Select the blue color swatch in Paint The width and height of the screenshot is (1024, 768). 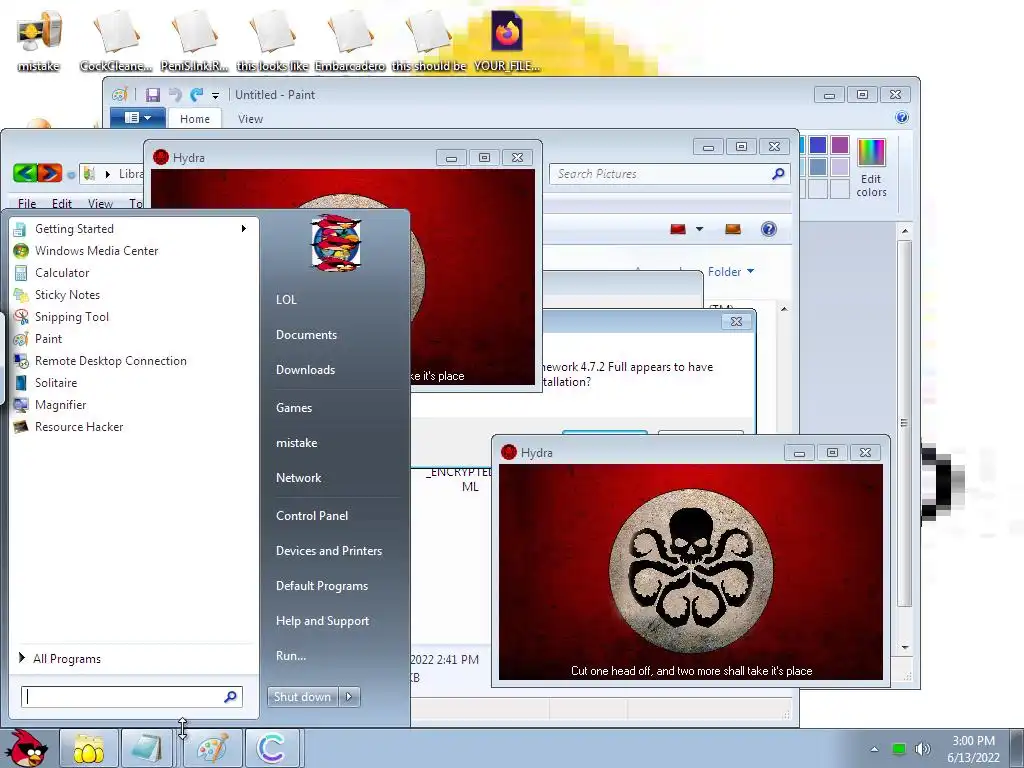coord(818,145)
